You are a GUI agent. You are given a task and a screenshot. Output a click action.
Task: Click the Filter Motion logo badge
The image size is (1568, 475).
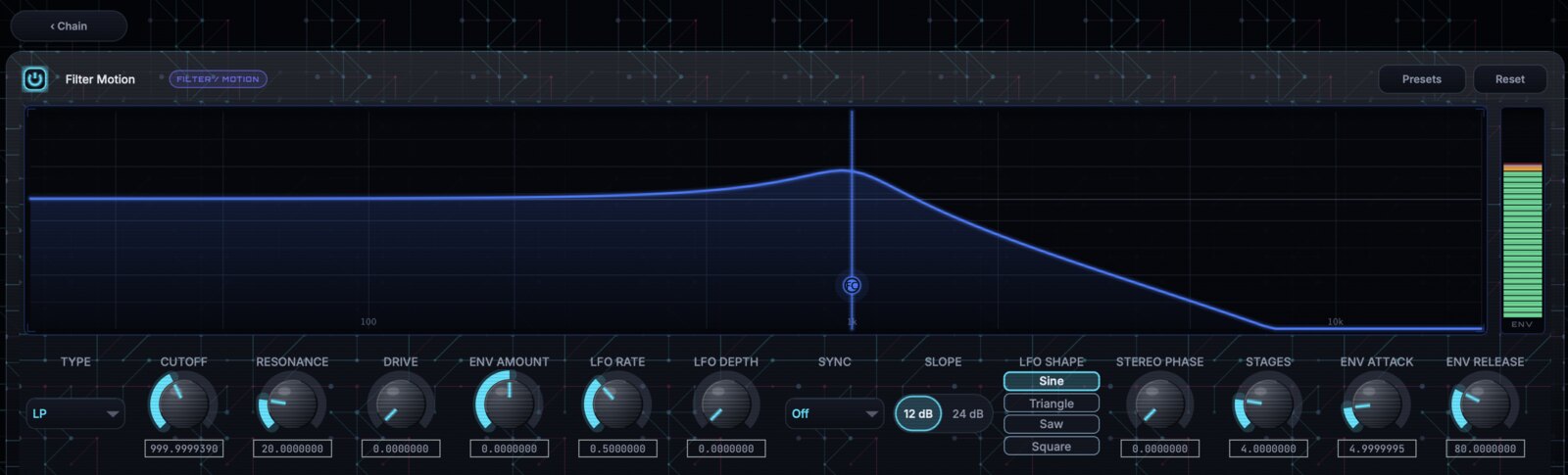[x=218, y=79]
